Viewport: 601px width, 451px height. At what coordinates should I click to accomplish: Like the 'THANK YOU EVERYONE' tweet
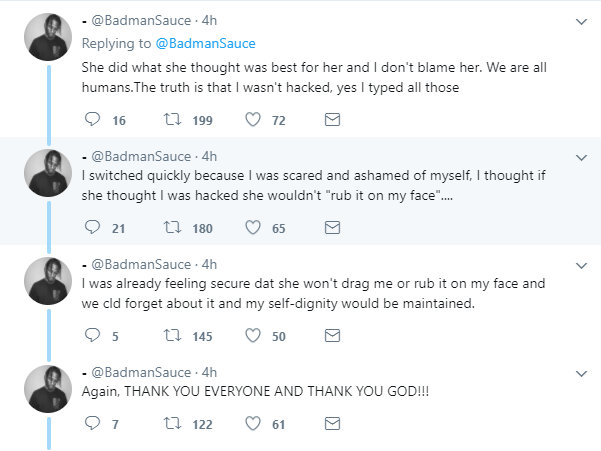(x=253, y=424)
